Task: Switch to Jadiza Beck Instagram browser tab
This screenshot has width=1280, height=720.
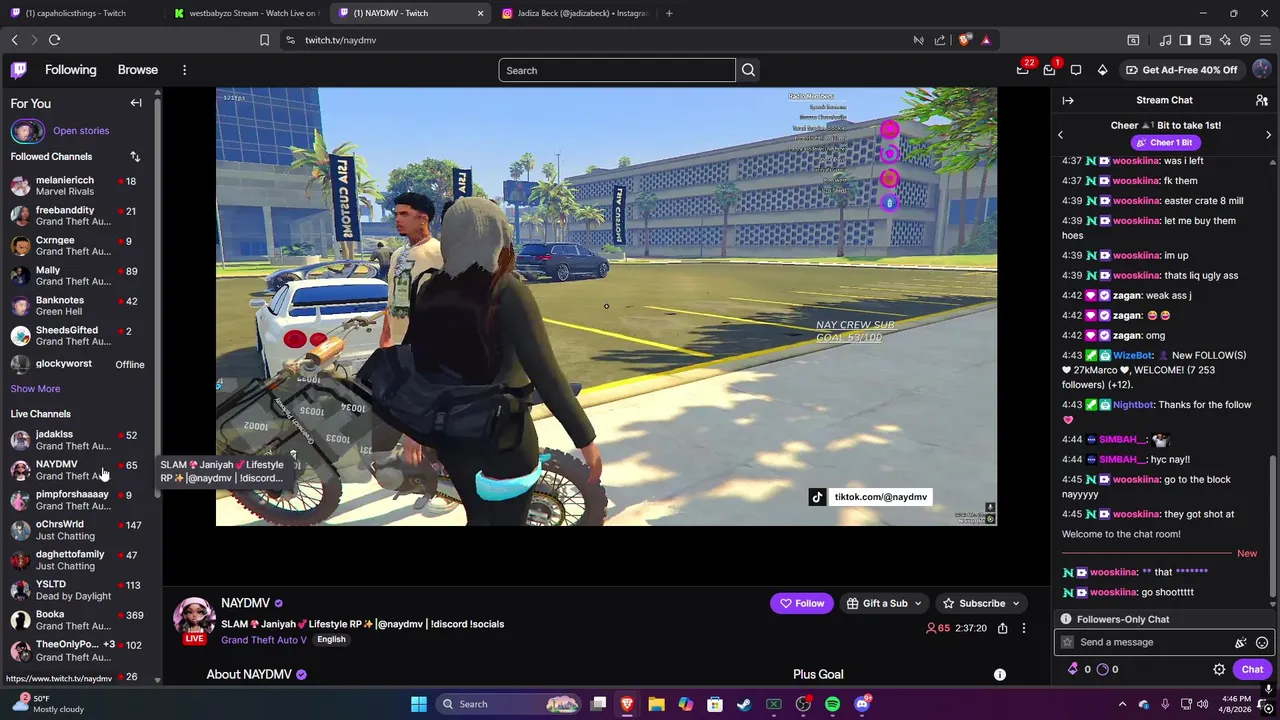Action: [574, 13]
